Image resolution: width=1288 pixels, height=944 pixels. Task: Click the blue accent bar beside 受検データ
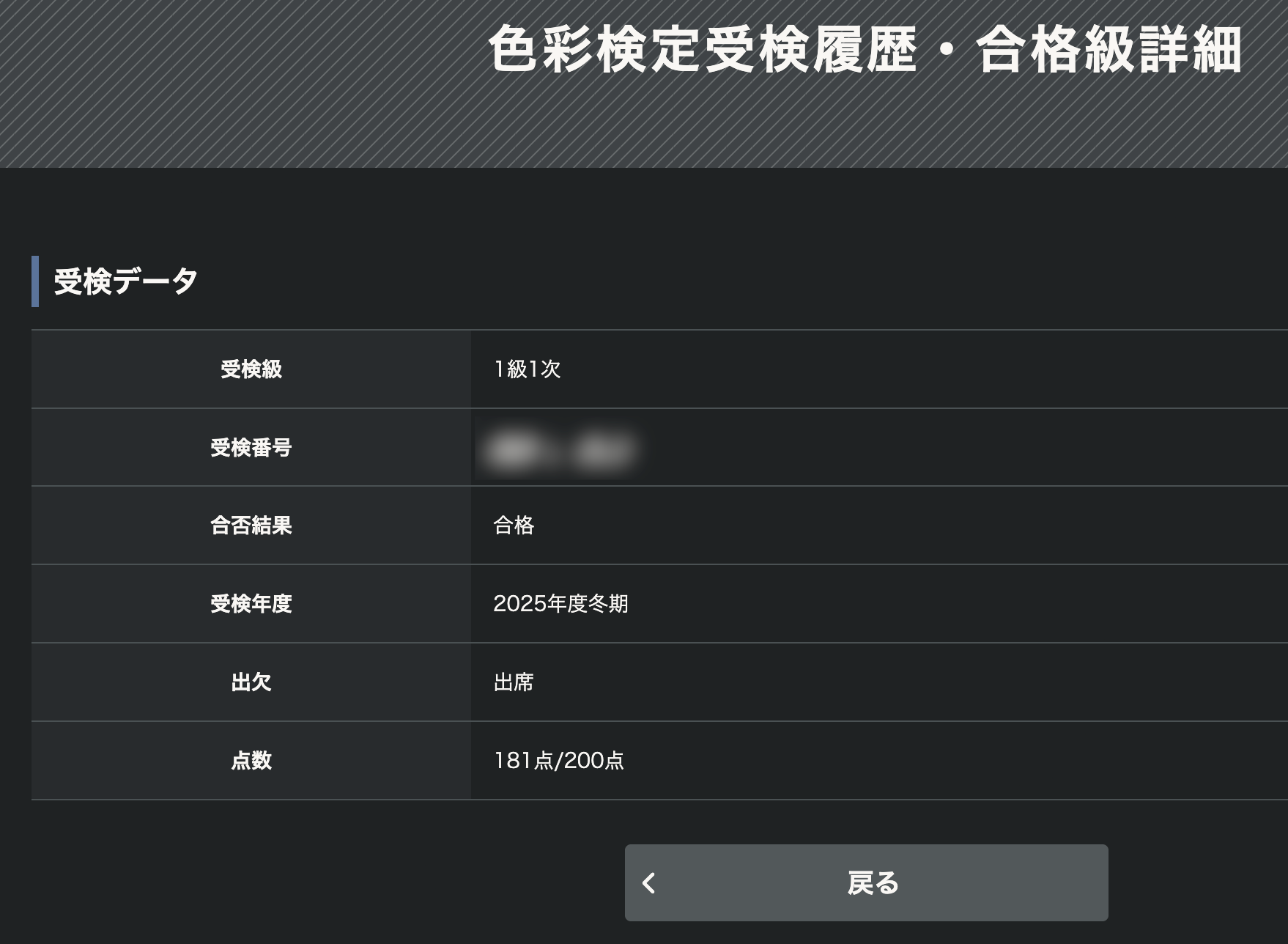click(35, 281)
